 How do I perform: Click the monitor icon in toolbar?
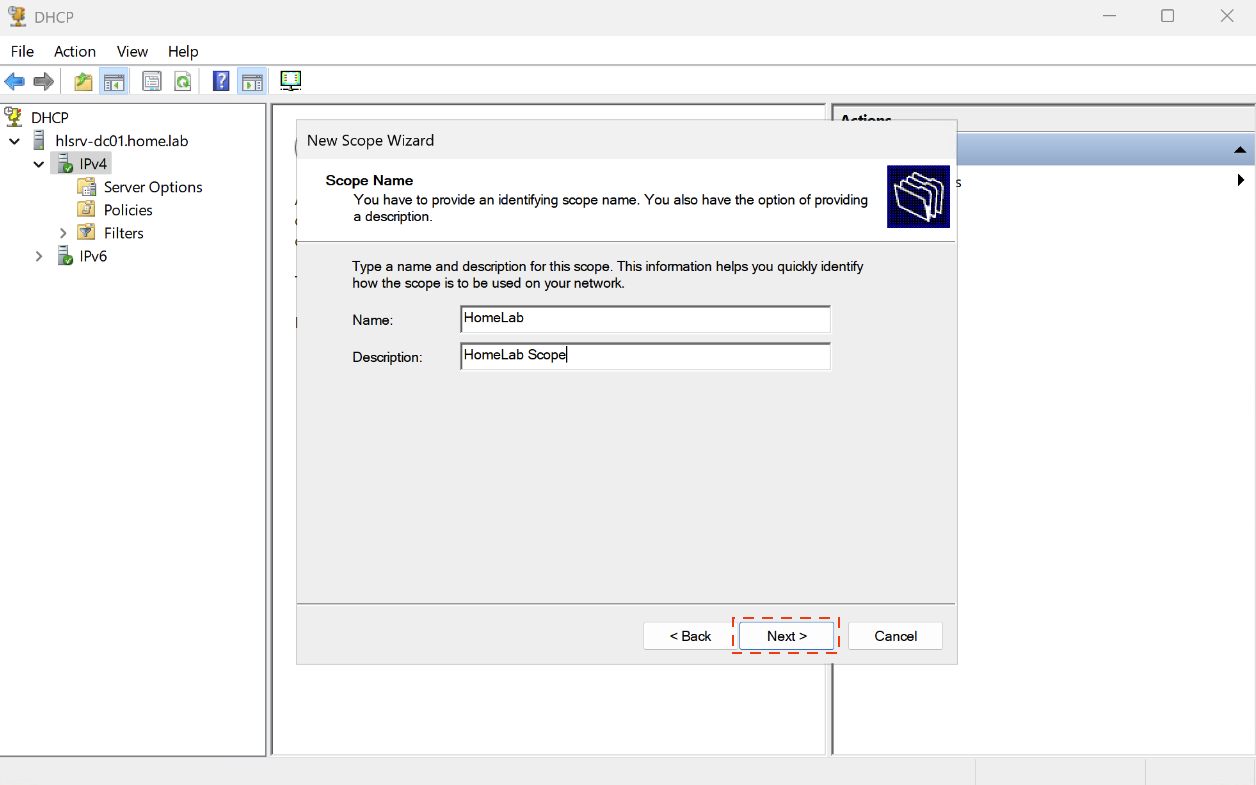click(x=291, y=82)
